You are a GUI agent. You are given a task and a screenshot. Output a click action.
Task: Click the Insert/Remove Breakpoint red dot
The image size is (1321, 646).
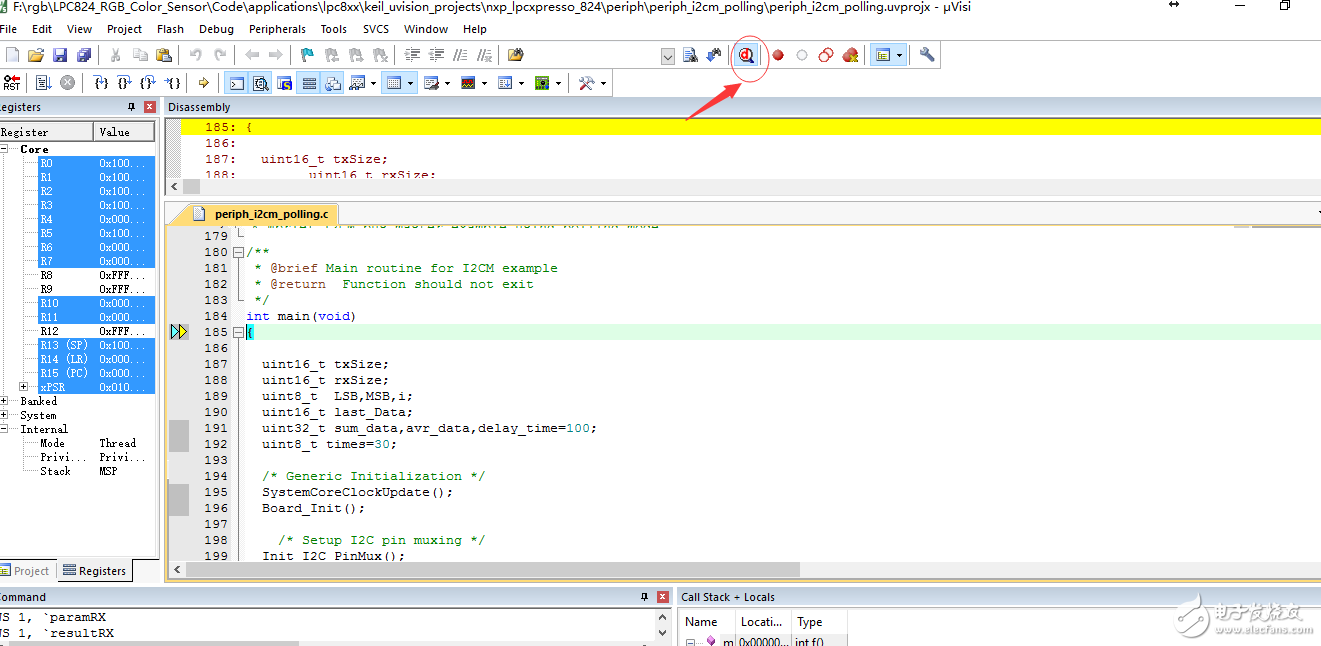point(777,56)
